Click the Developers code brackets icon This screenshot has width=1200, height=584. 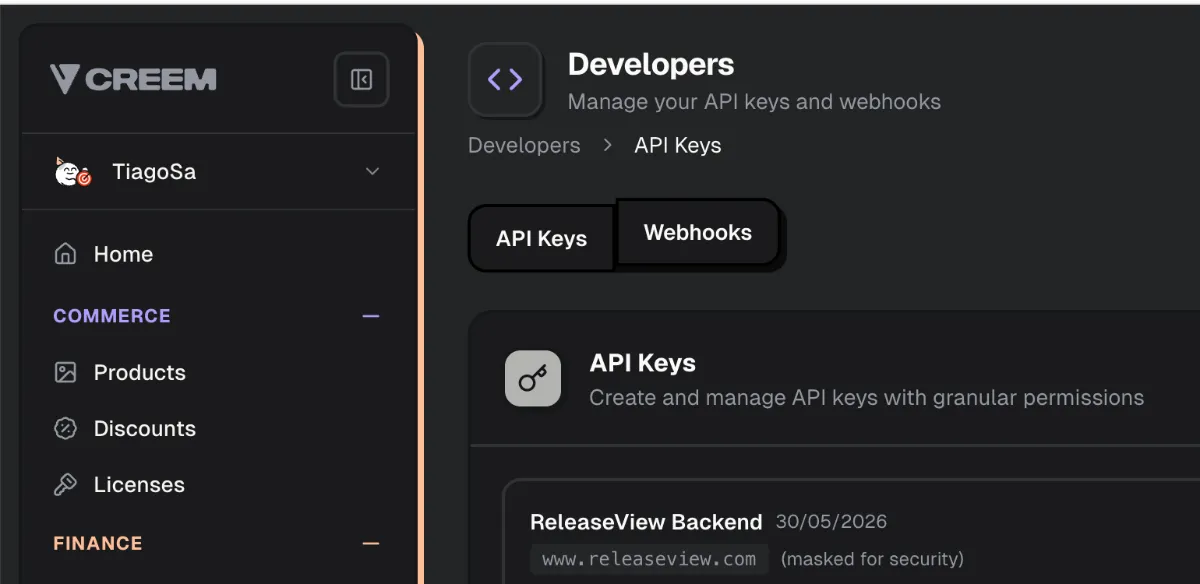coord(505,80)
